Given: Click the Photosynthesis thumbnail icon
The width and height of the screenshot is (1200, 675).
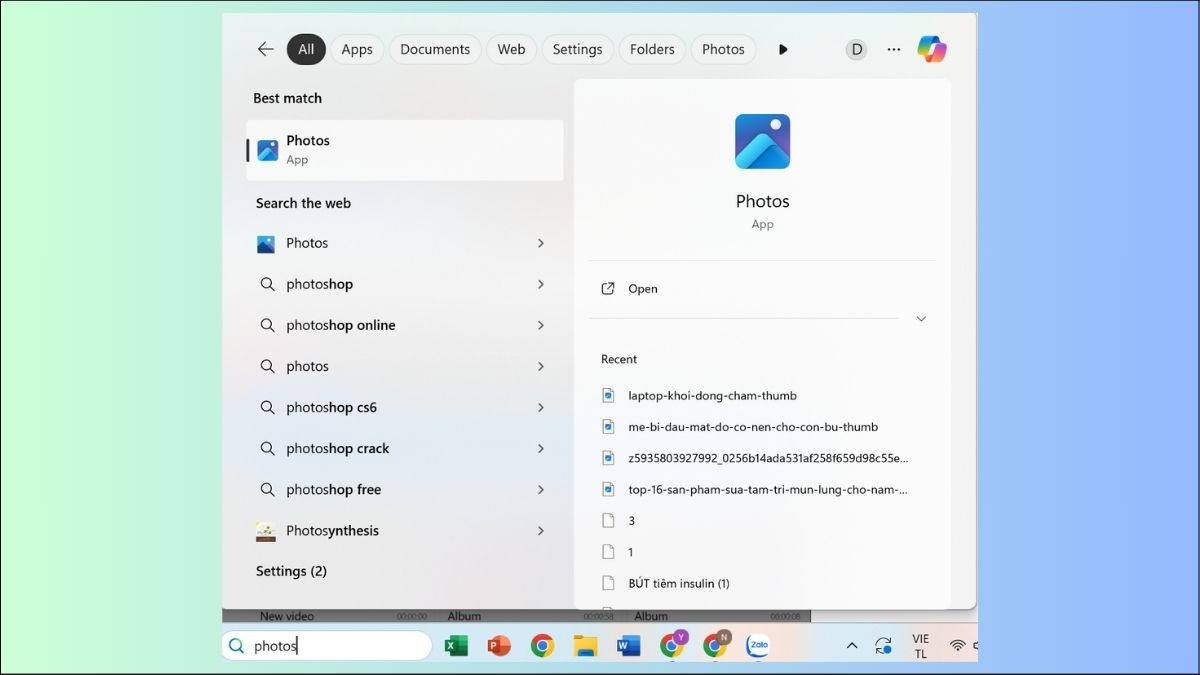Looking at the screenshot, I should [x=266, y=531].
